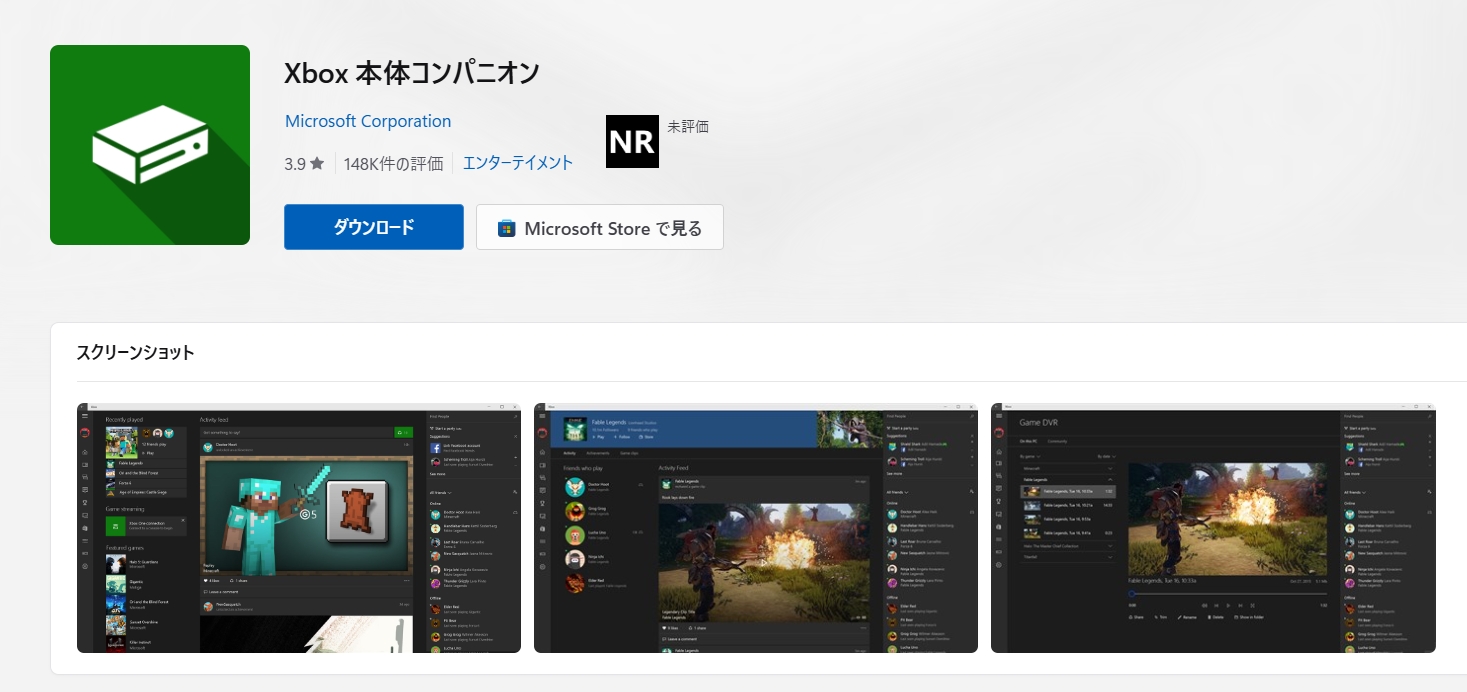Switch to the Achievements tab for Fable Legends
1467x692 pixels.
click(x=597, y=453)
